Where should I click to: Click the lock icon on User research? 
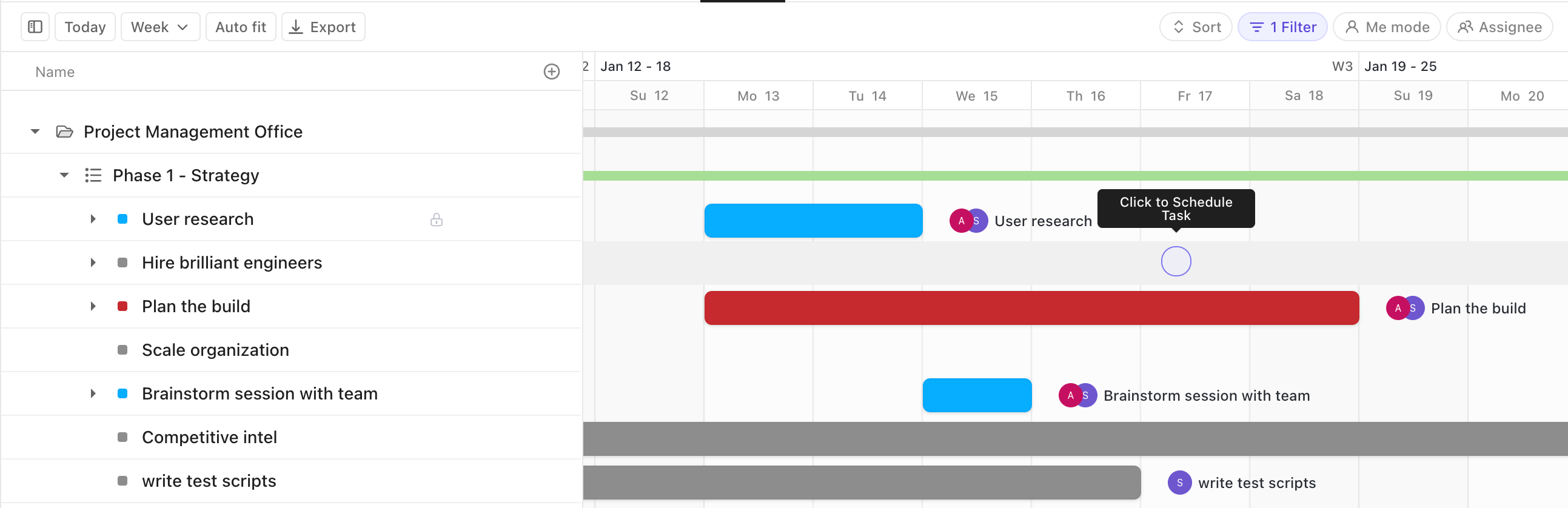coord(437,219)
